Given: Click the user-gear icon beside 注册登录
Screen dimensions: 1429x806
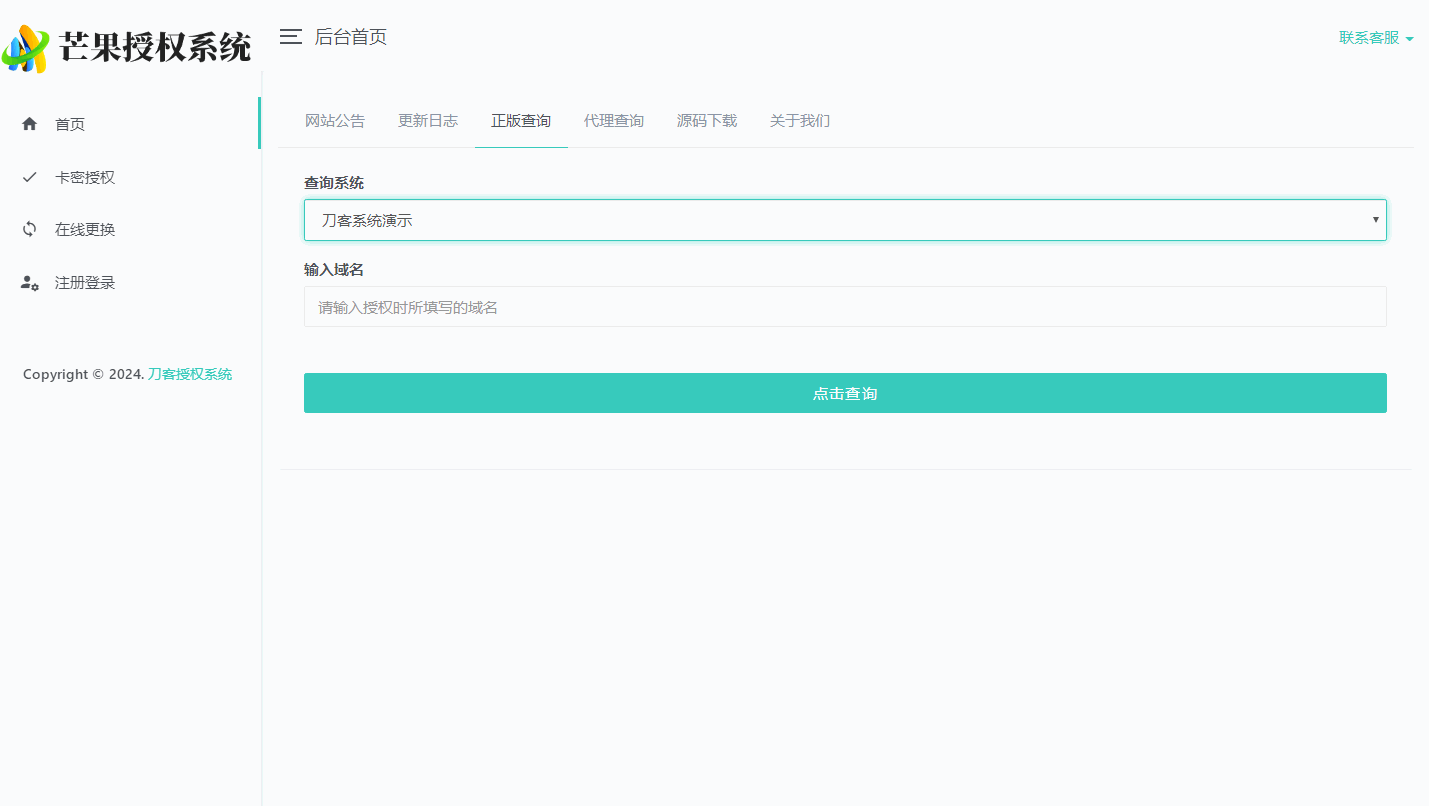Looking at the screenshot, I should click(30, 283).
